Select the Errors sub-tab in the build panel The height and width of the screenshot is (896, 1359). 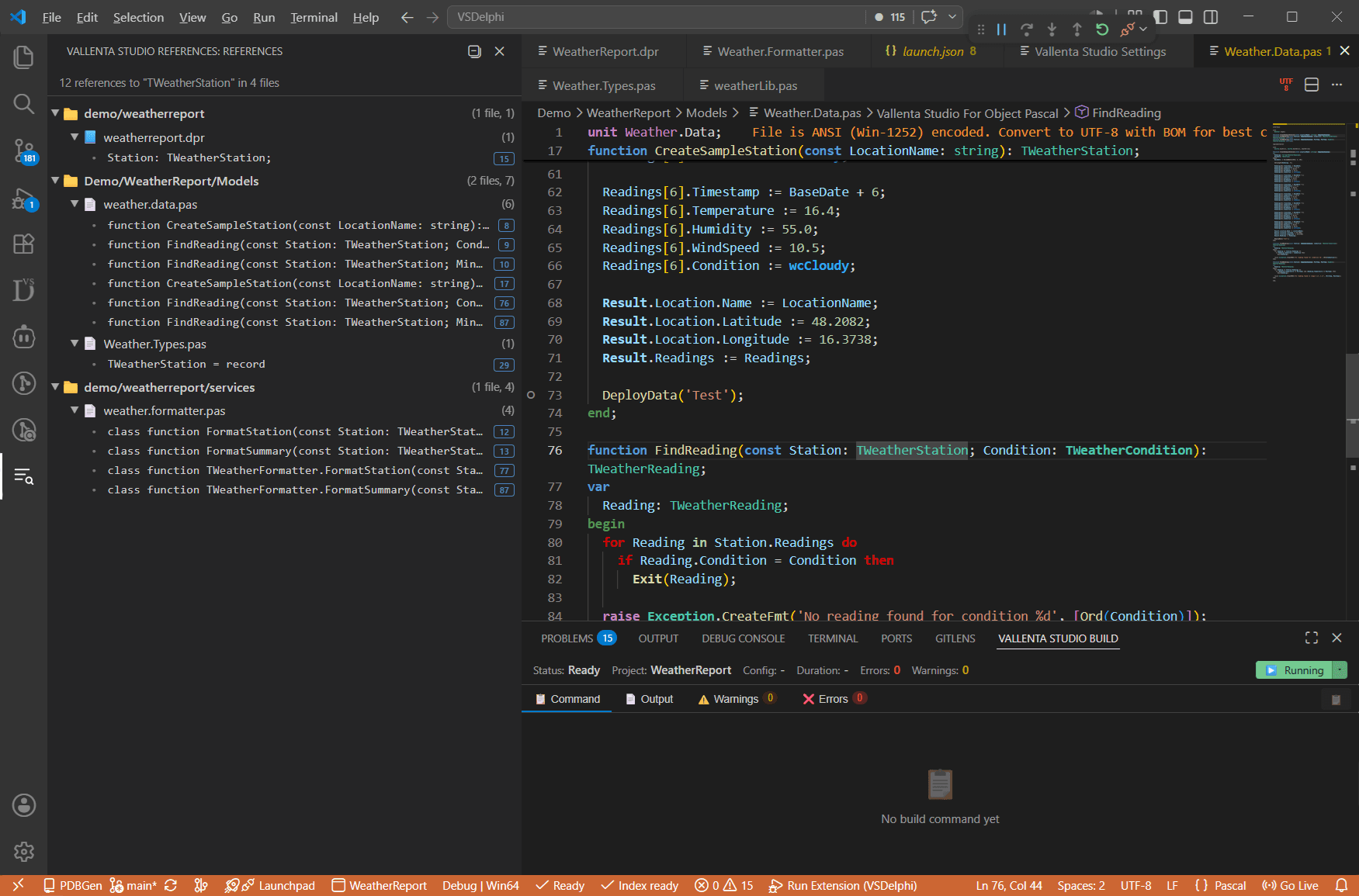click(834, 699)
